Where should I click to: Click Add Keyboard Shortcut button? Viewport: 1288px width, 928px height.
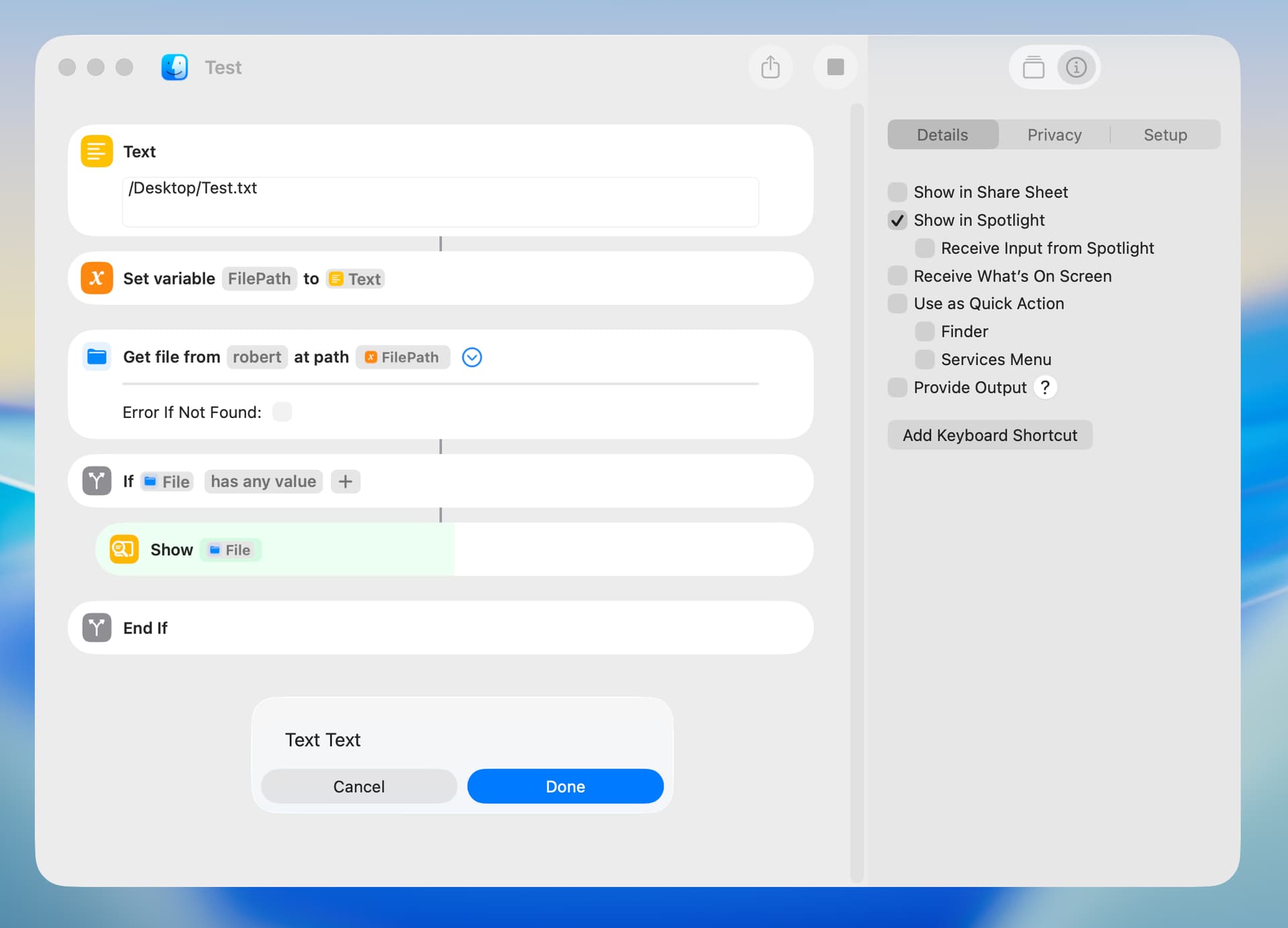click(x=989, y=435)
